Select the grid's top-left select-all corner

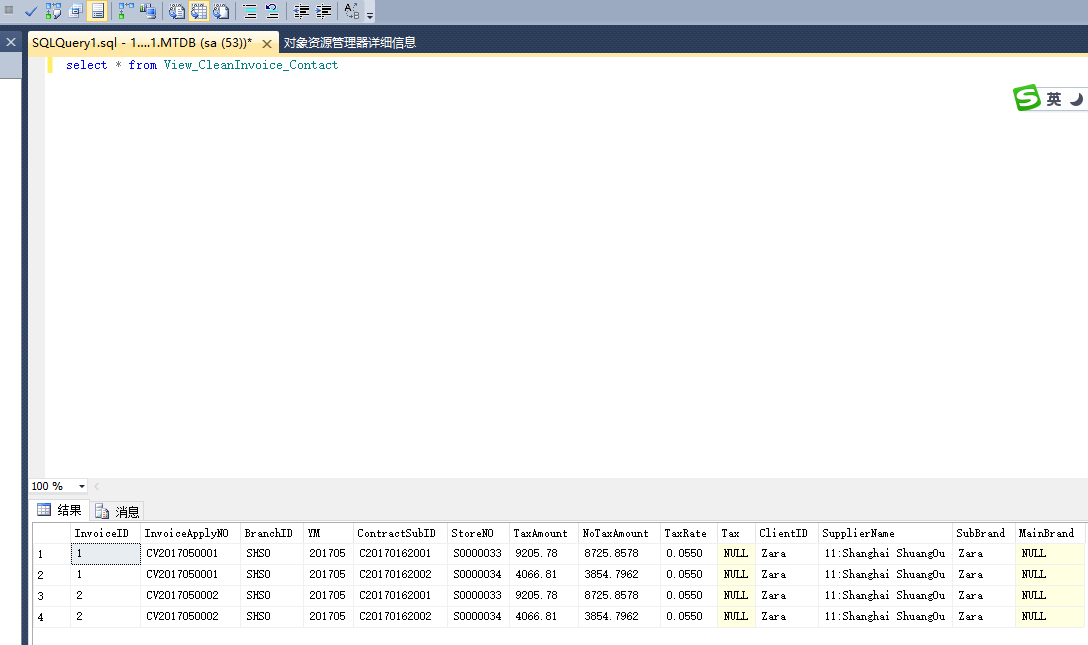click(52, 533)
